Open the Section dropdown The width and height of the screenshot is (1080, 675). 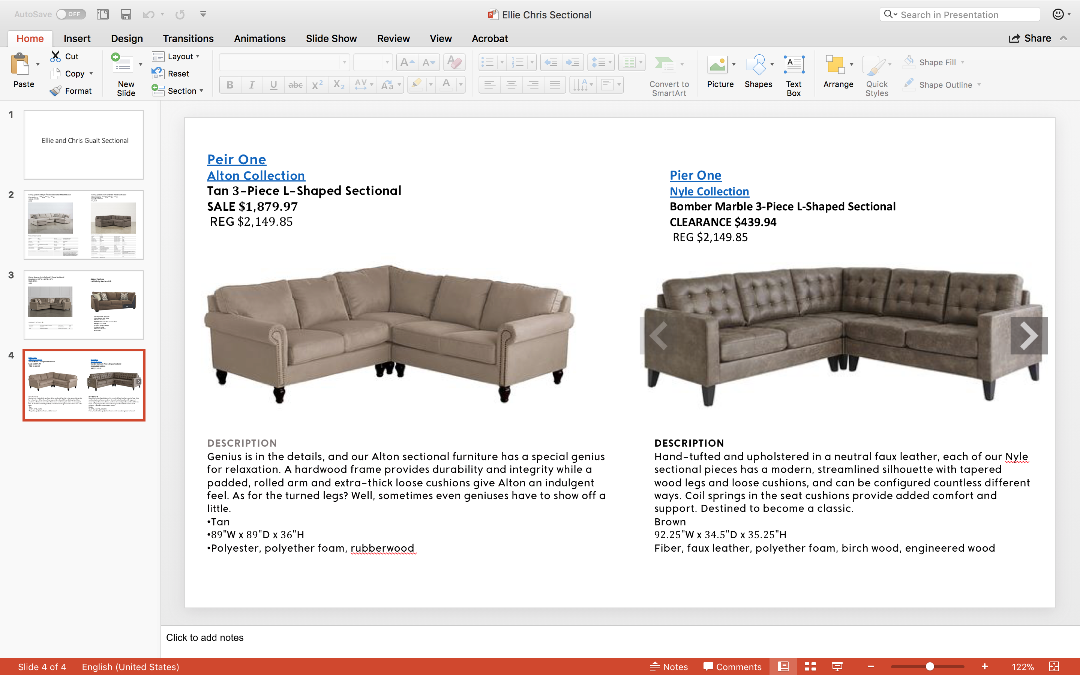[x=178, y=90]
